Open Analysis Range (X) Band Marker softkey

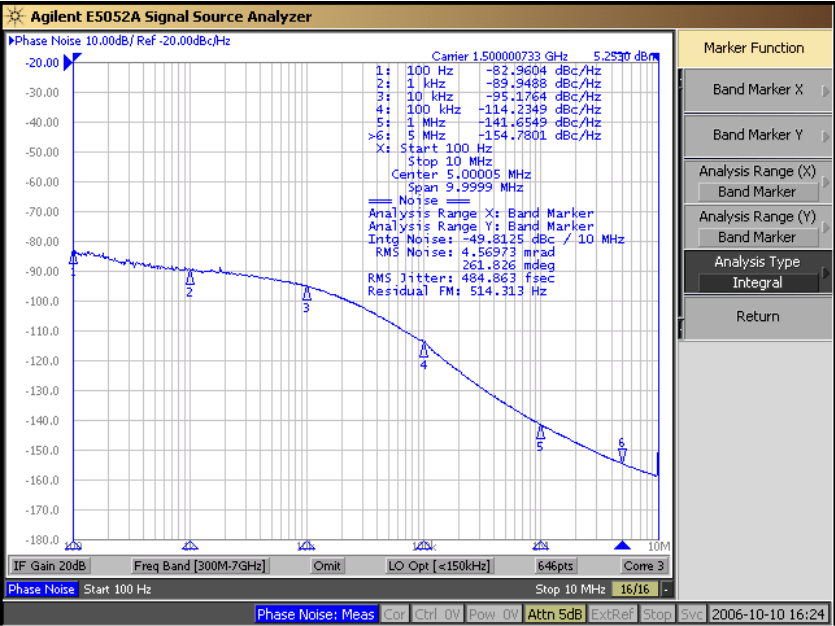(757, 181)
